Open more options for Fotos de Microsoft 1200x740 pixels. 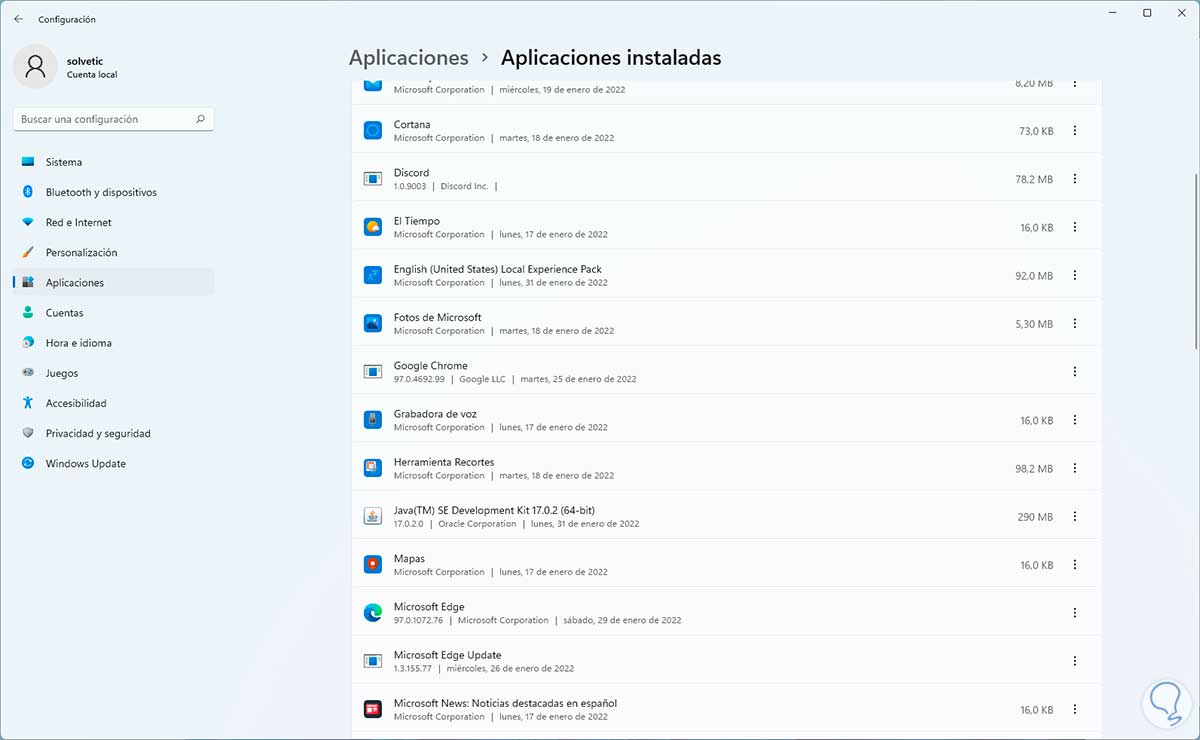1075,323
